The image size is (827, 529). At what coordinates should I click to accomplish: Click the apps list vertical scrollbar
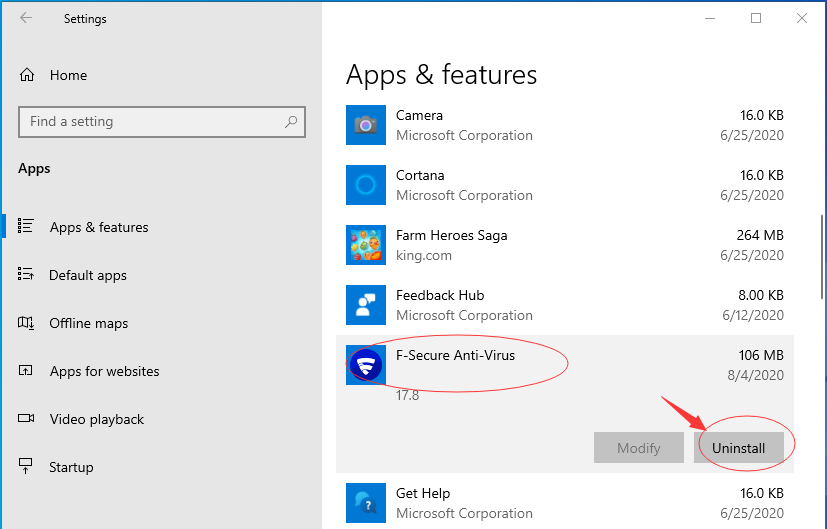click(822, 257)
